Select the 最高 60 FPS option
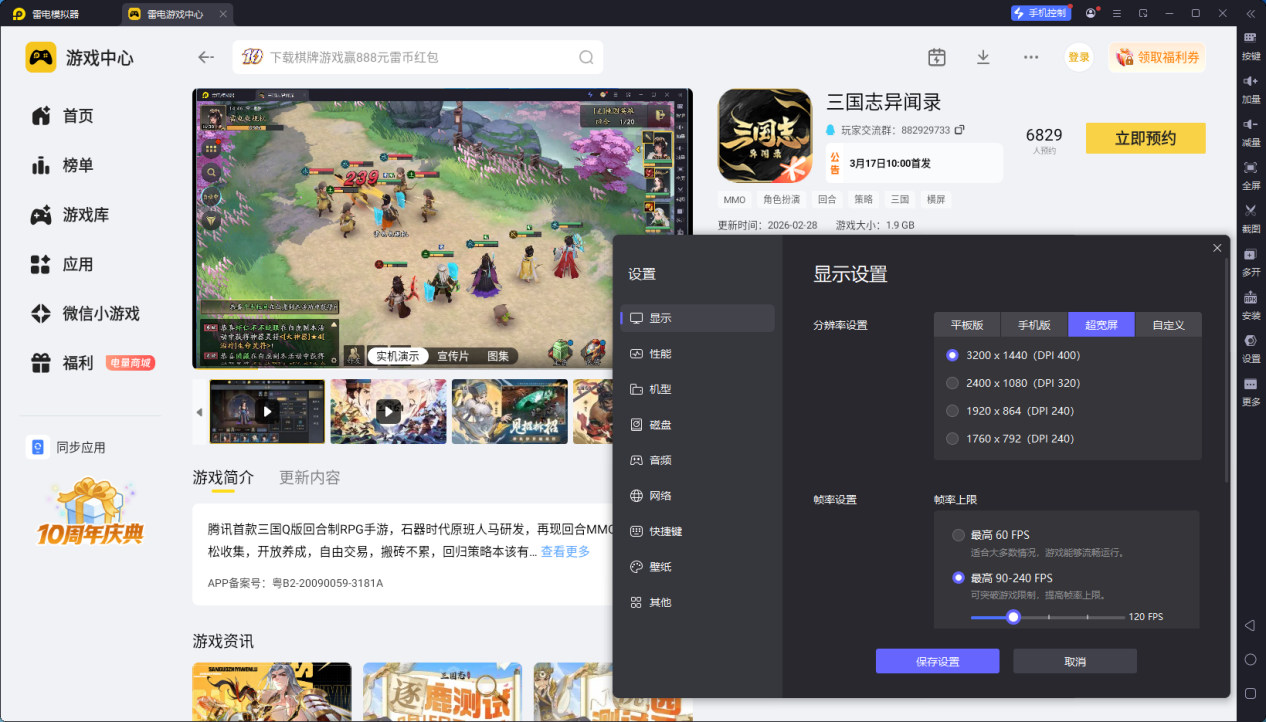This screenshot has height=722, width=1266. click(x=959, y=535)
